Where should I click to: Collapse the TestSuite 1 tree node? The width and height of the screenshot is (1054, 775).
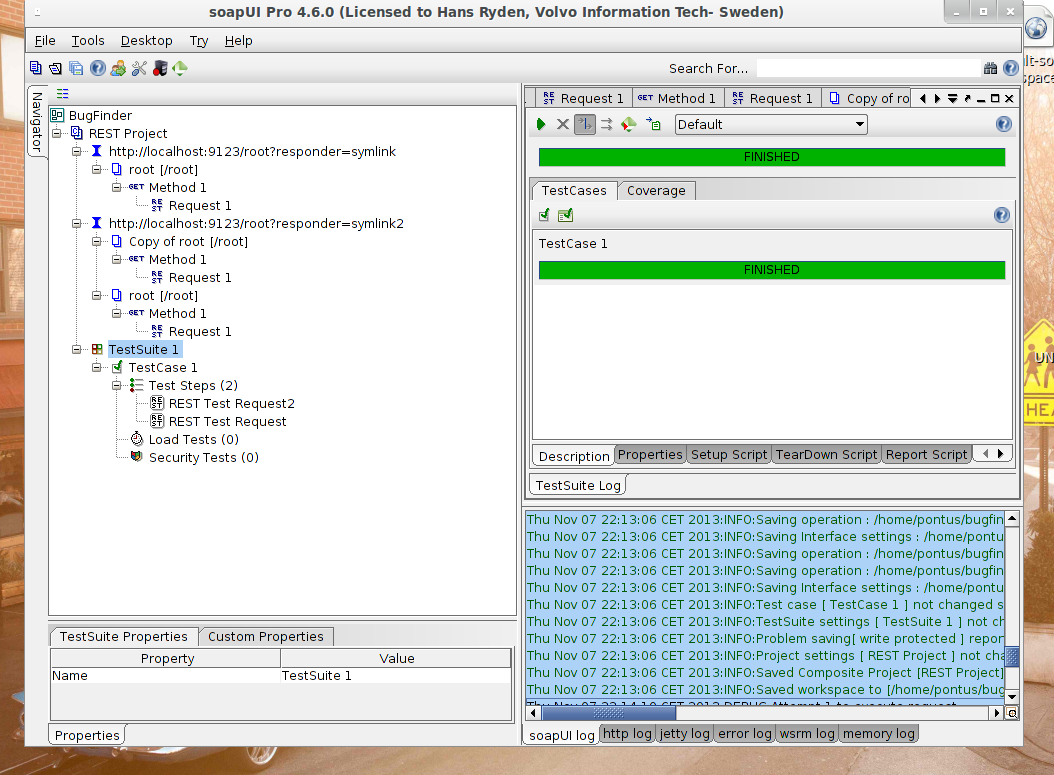pyautogui.click(x=77, y=350)
